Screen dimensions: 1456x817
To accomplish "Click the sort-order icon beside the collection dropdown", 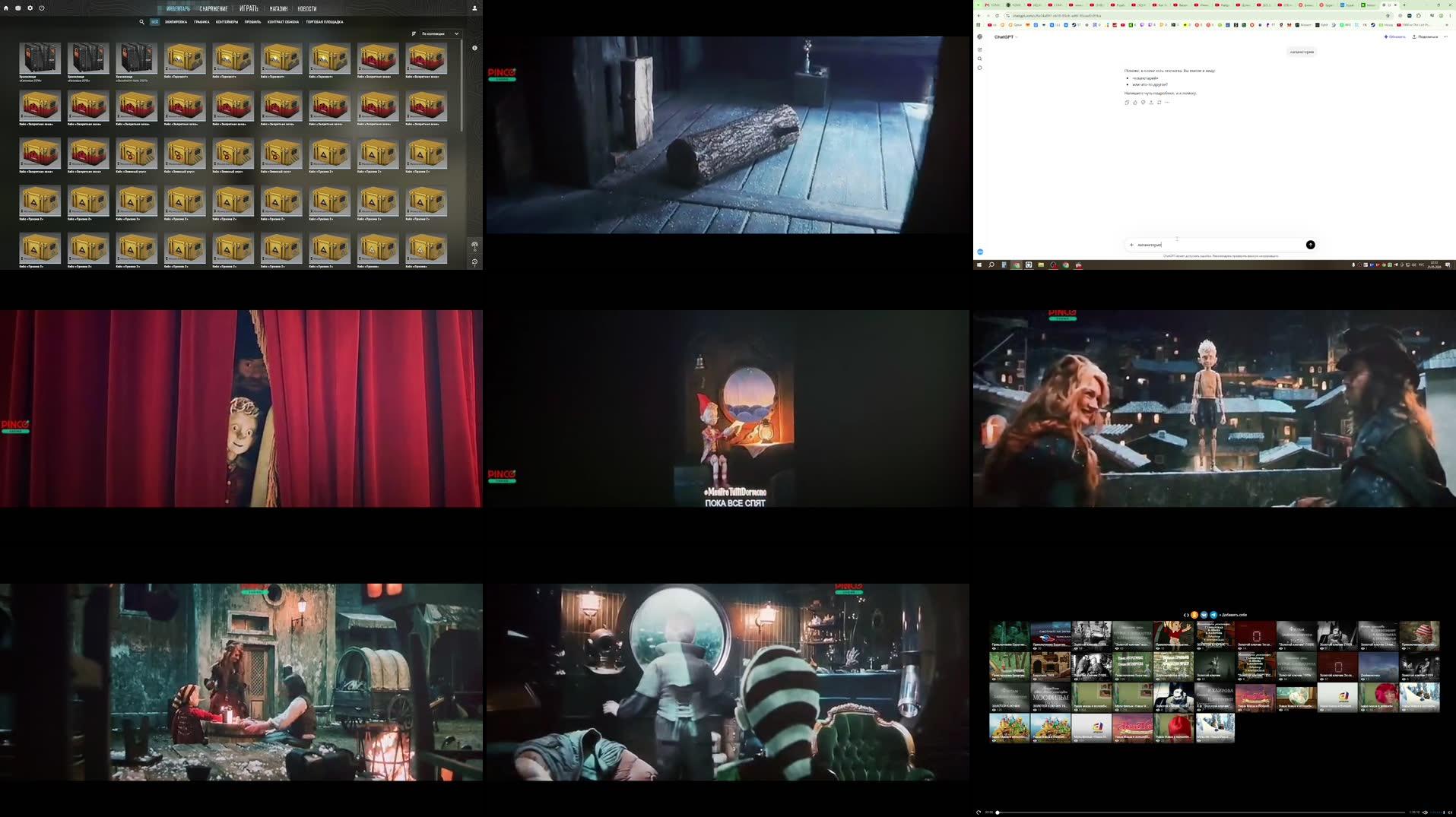I will coord(414,33).
